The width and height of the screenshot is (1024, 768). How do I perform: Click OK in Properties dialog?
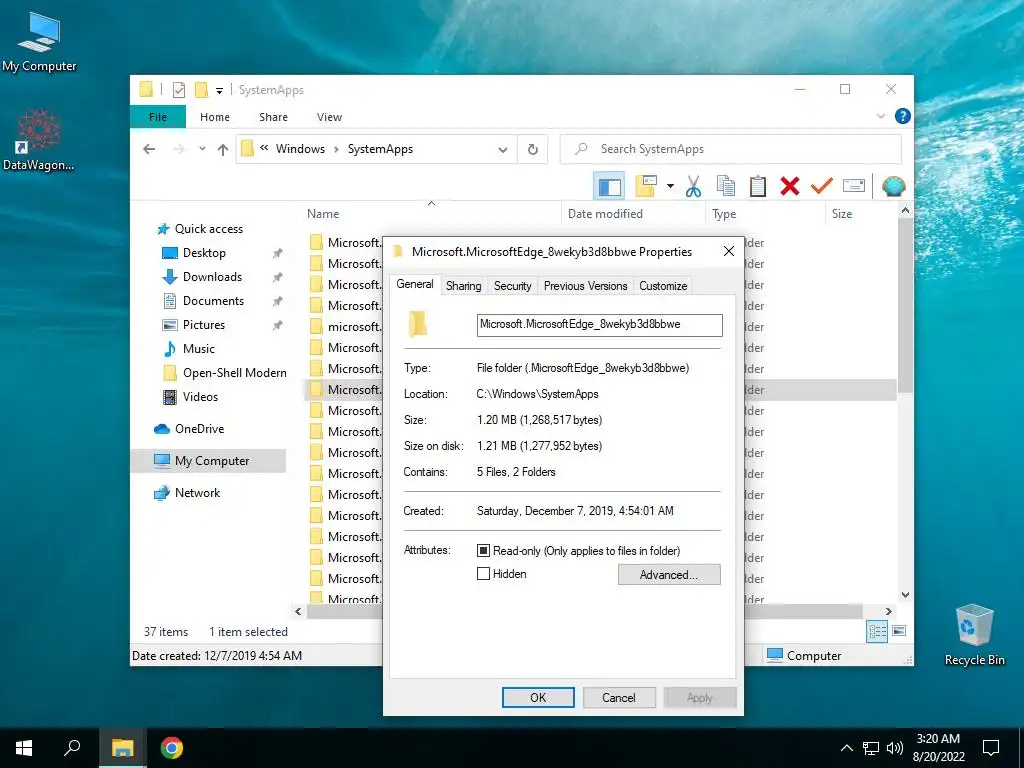(x=538, y=697)
